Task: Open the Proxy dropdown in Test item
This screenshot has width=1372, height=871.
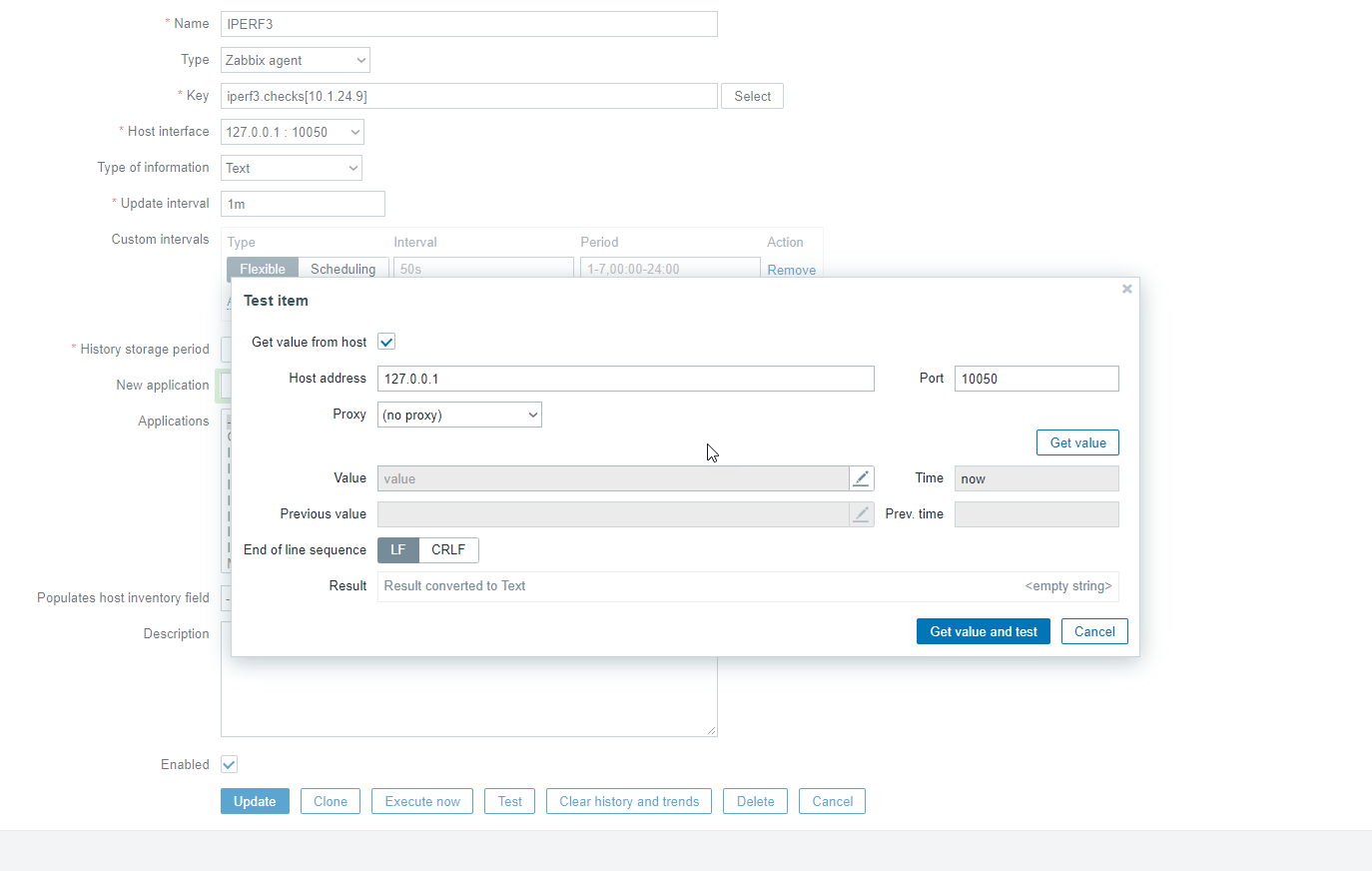Action: [x=459, y=415]
